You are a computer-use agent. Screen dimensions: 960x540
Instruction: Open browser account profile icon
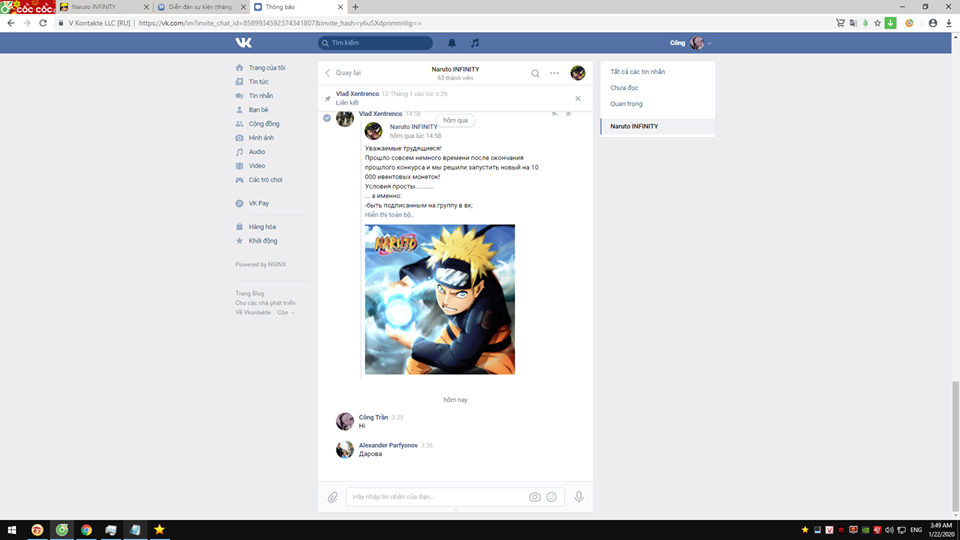pos(932,23)
